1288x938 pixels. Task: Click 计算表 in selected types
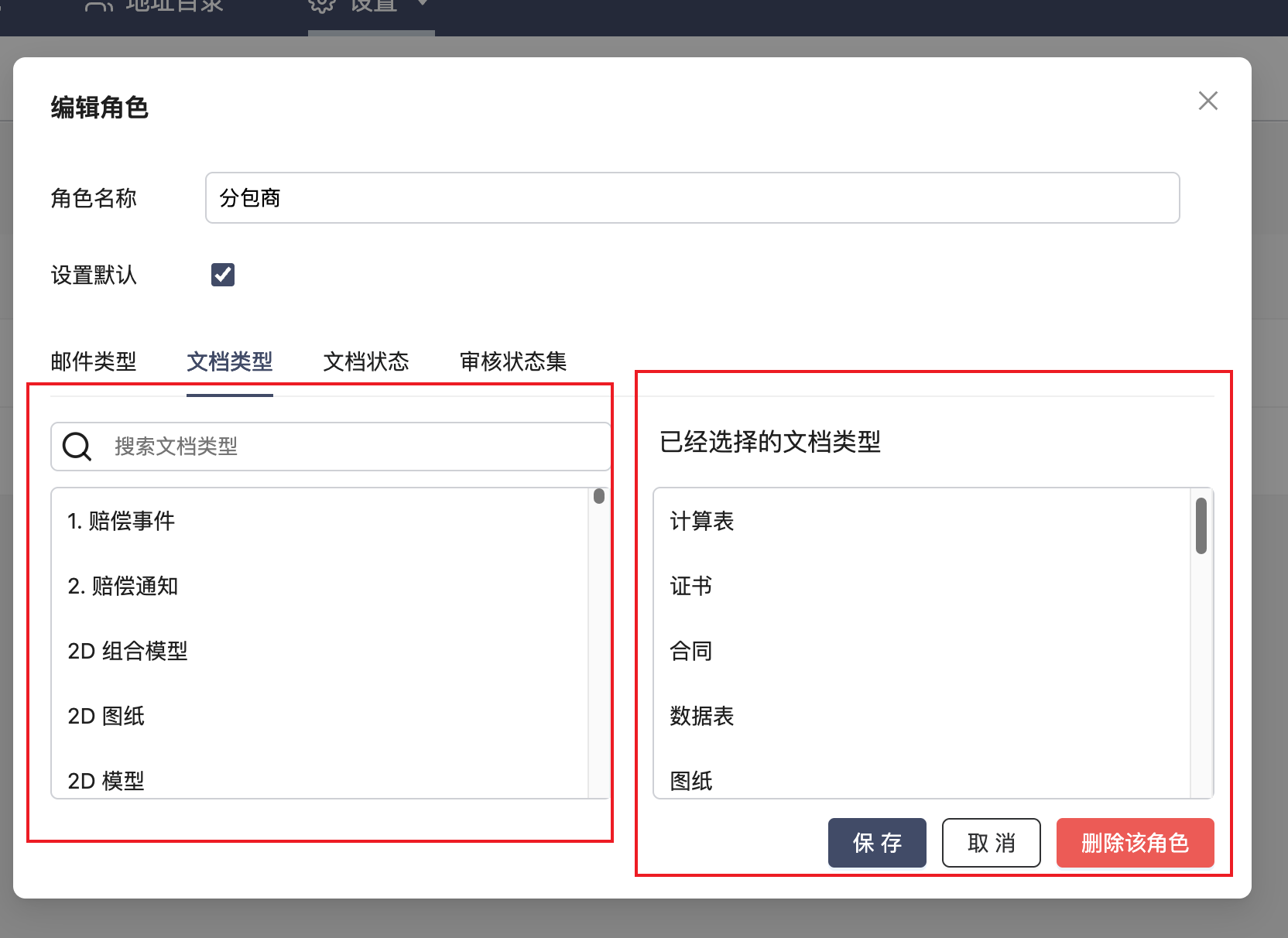pos(702,521)
